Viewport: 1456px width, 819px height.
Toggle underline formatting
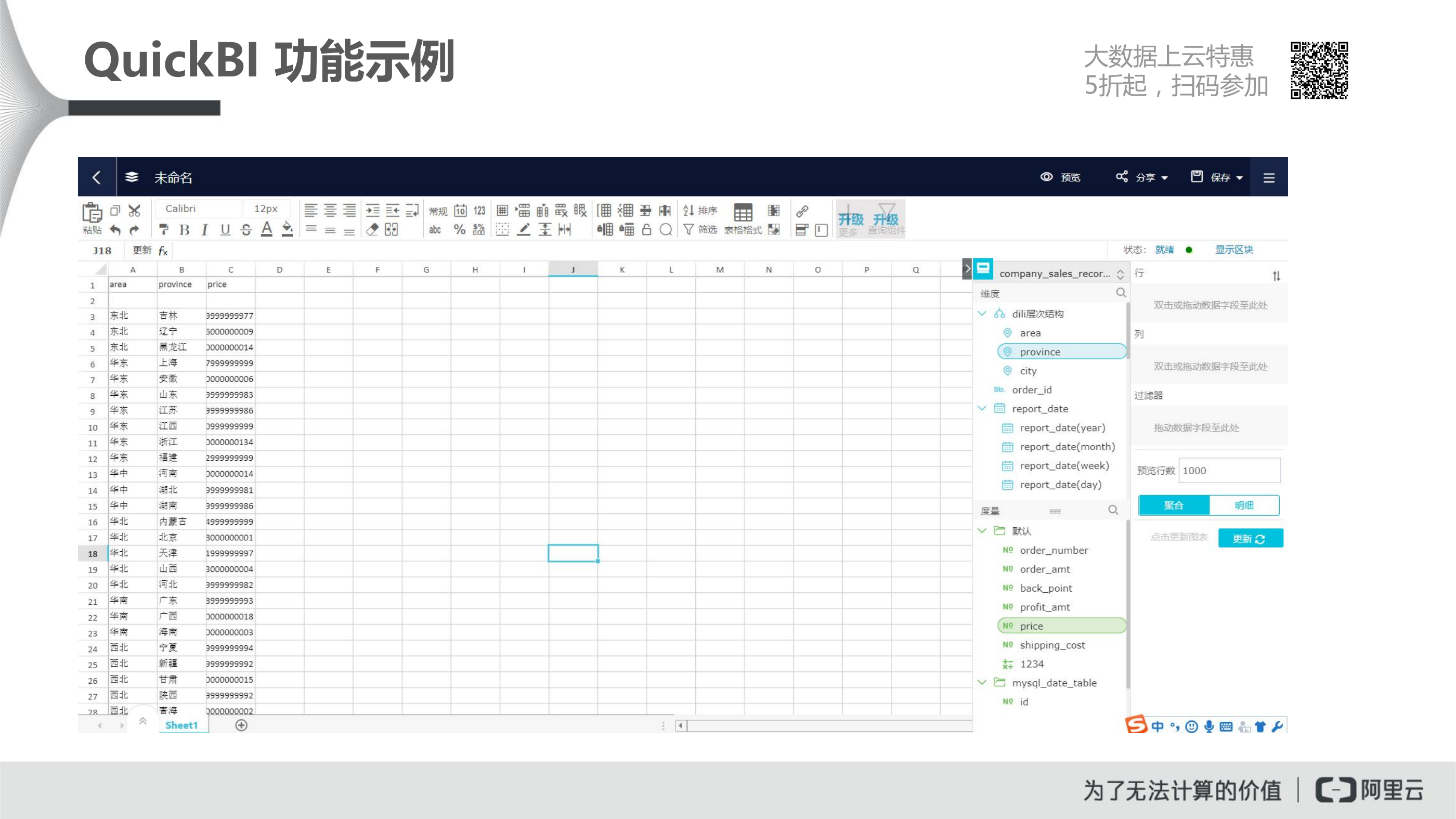[225, 229]
